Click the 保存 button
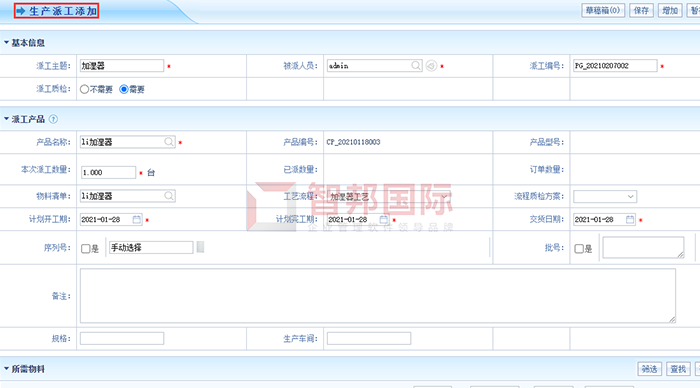Image resolution: width=700 pixels, height=388 pixels. [641, 10]
